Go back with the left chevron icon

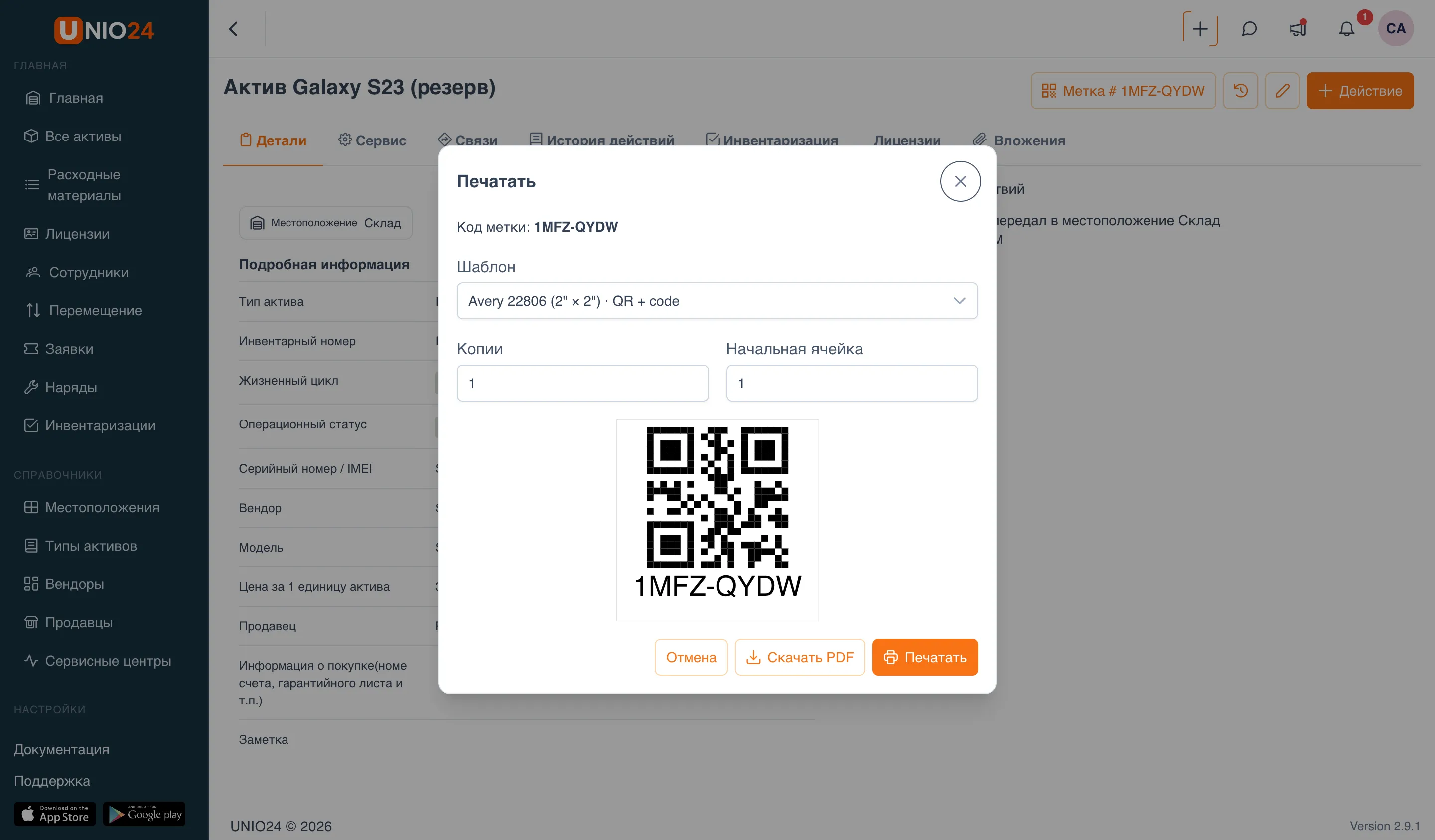(x=234, y=28)
